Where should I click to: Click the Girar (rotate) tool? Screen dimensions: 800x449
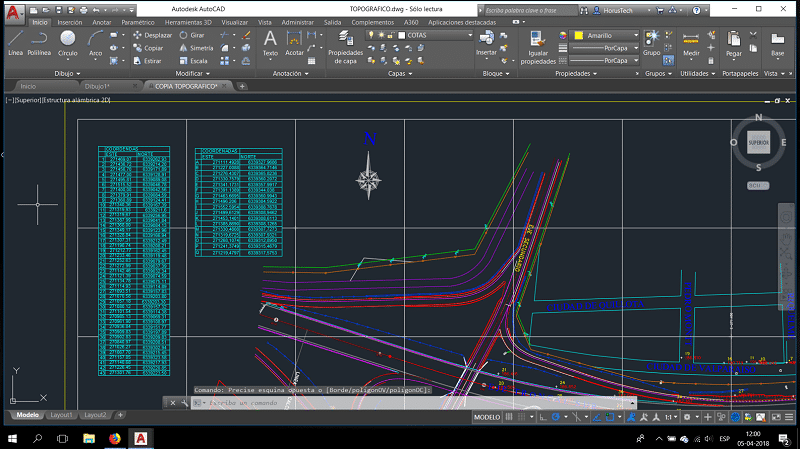tap(192, 35)
